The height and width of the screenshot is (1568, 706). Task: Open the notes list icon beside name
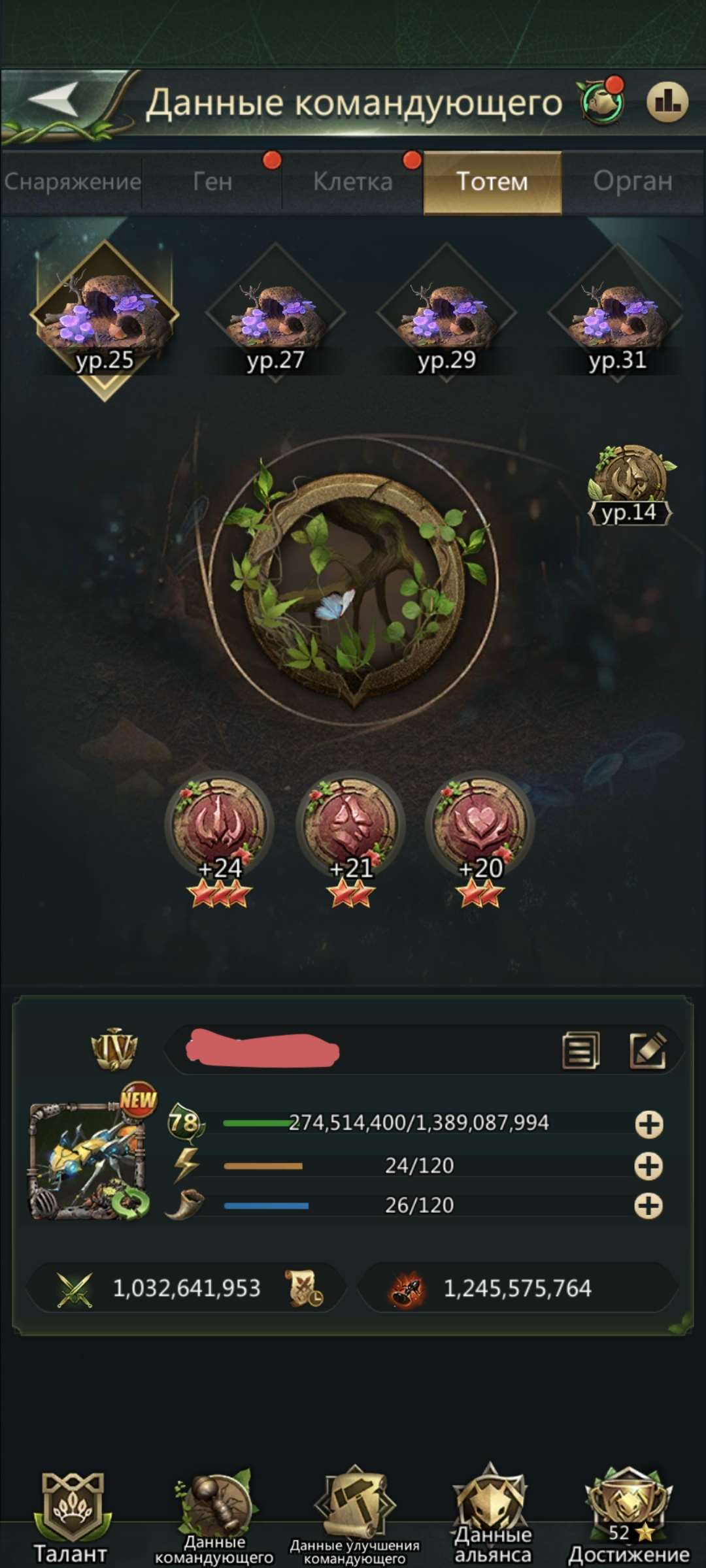(580, 1051)
